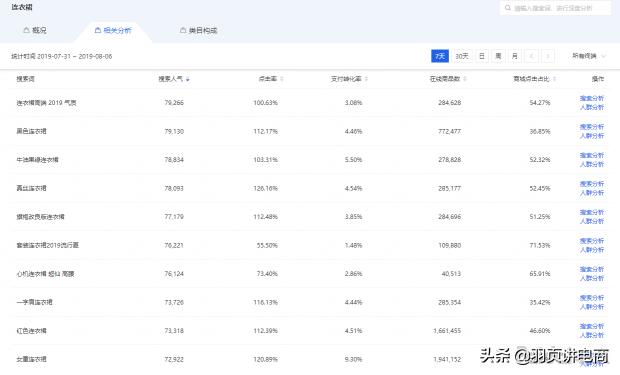
Task: Choose the 周 weekly range button
Action: [498, 56]
